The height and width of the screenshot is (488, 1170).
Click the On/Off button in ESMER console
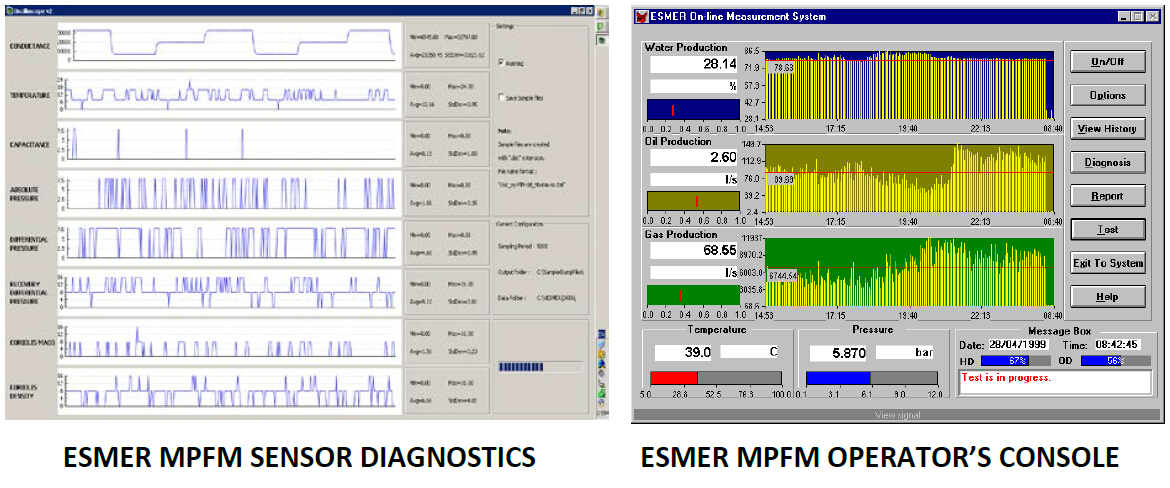tap(1107, 61)
